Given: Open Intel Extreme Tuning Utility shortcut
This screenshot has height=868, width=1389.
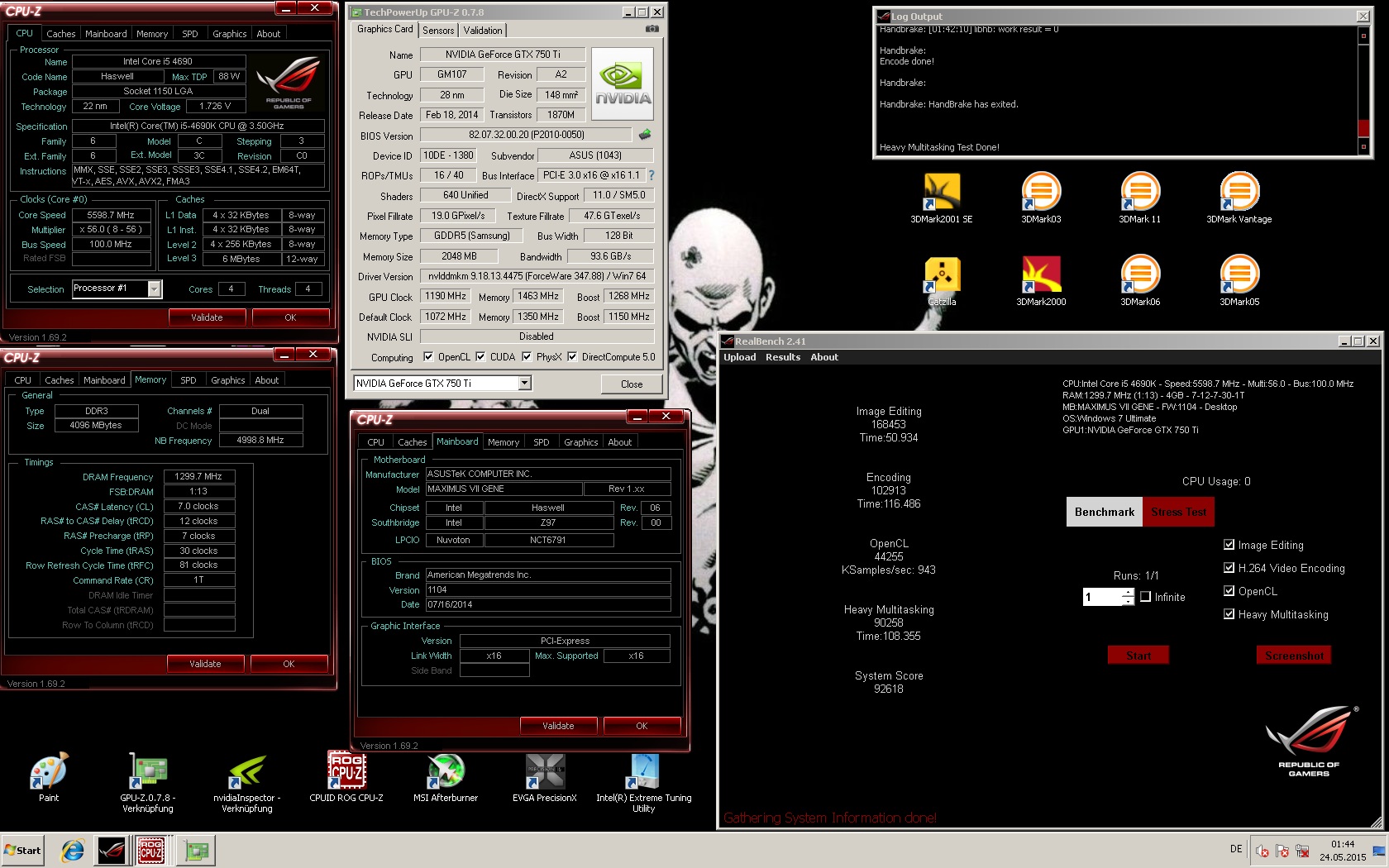Looking at the screenshot, I should pos(644,782).
